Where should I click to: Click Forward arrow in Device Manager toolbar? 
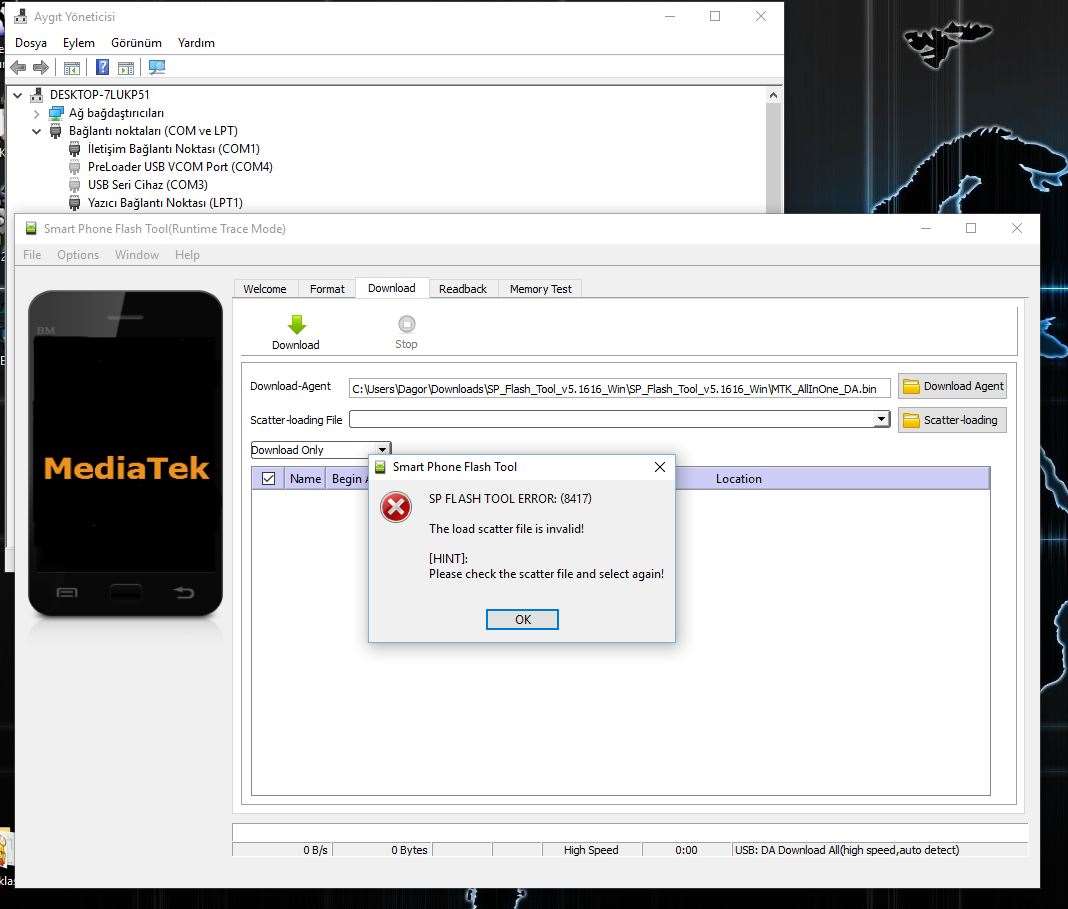click(41, 67)
